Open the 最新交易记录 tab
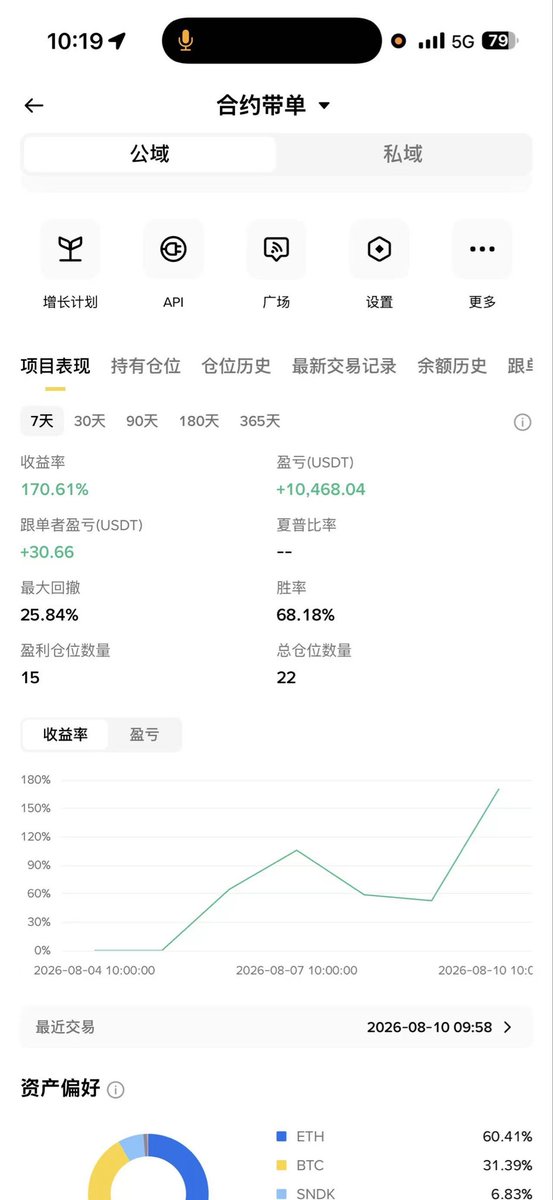553x1200 pixels. click(x=344, y=366)
